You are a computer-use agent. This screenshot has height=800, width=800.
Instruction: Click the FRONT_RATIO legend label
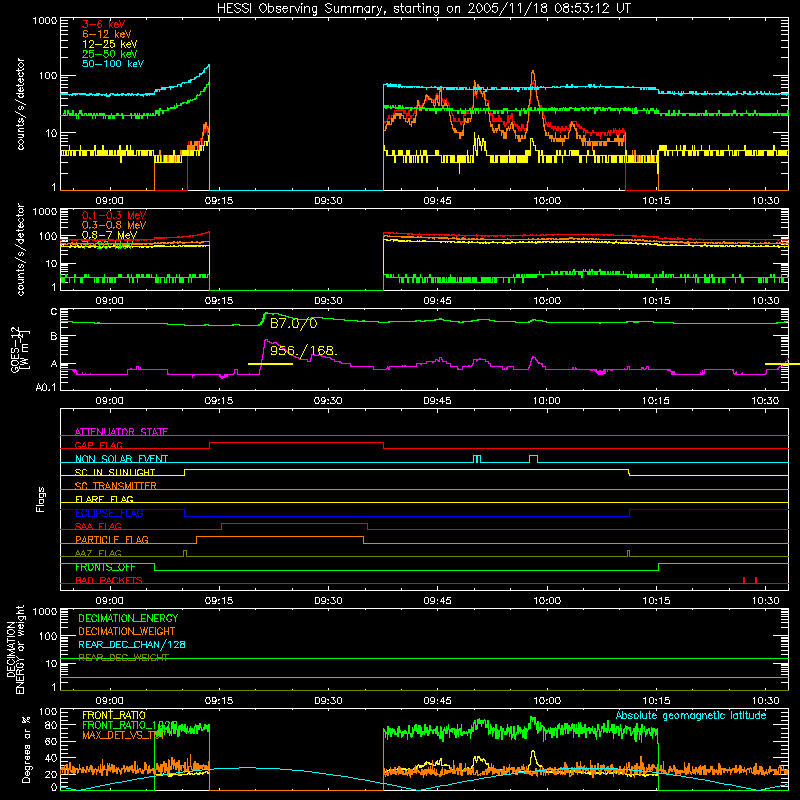click(x=114, y=715)
